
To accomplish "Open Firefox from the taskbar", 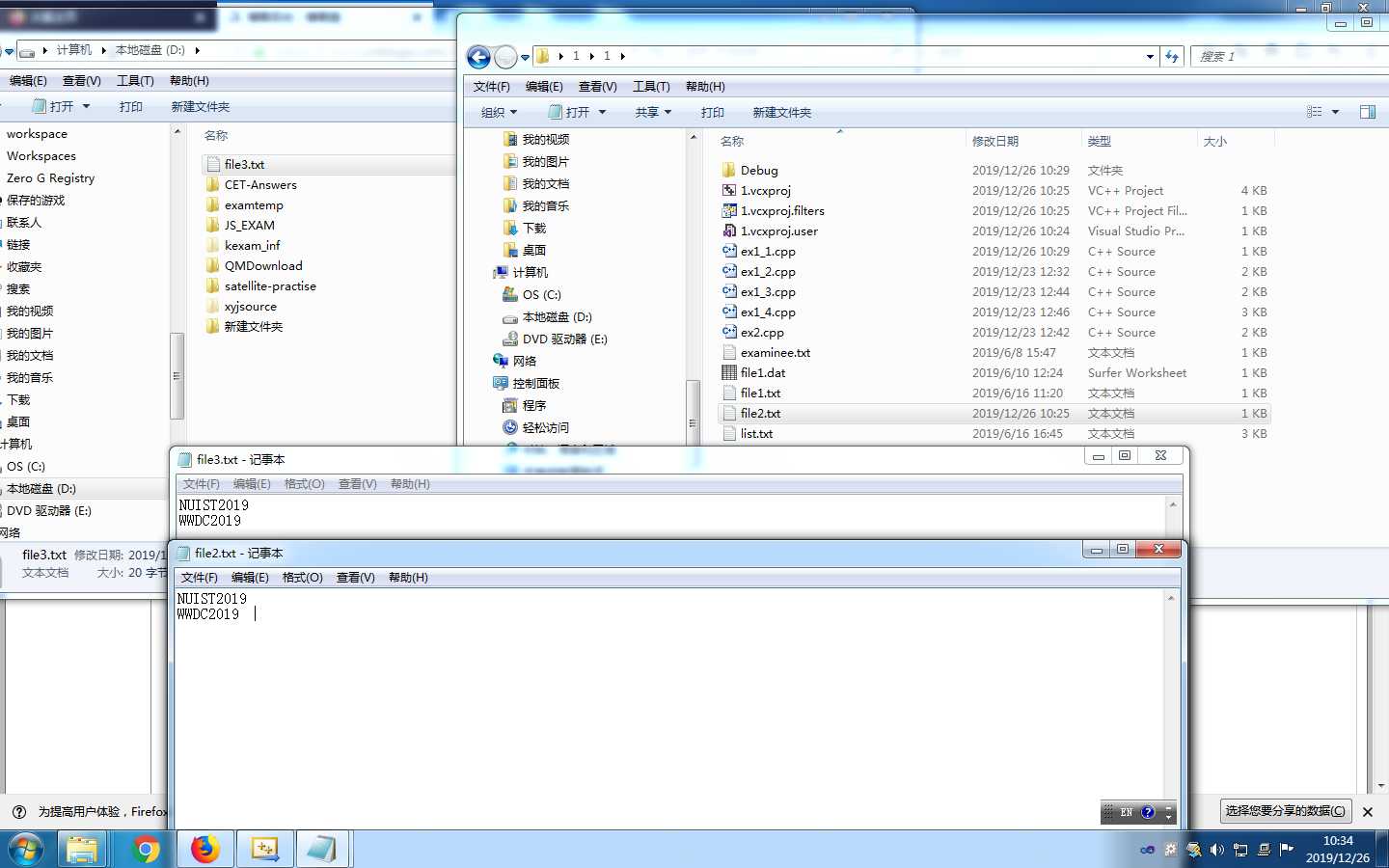I will [204, 849].
